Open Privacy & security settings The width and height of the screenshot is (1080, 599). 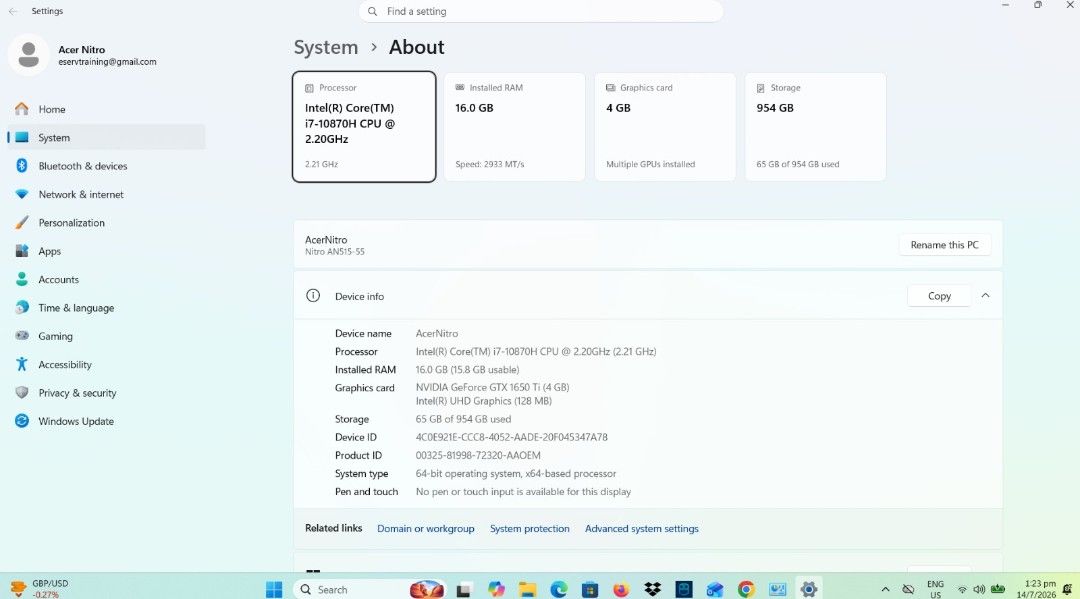tap(107, 392)
